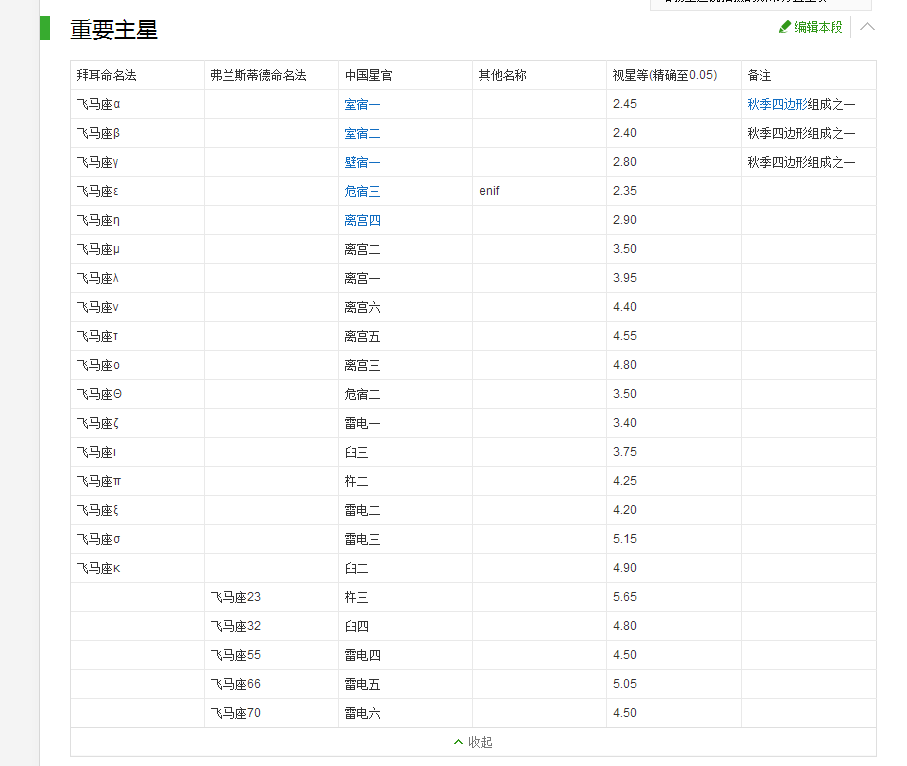Open the 壁宿一 star link

tap(361, 161)
